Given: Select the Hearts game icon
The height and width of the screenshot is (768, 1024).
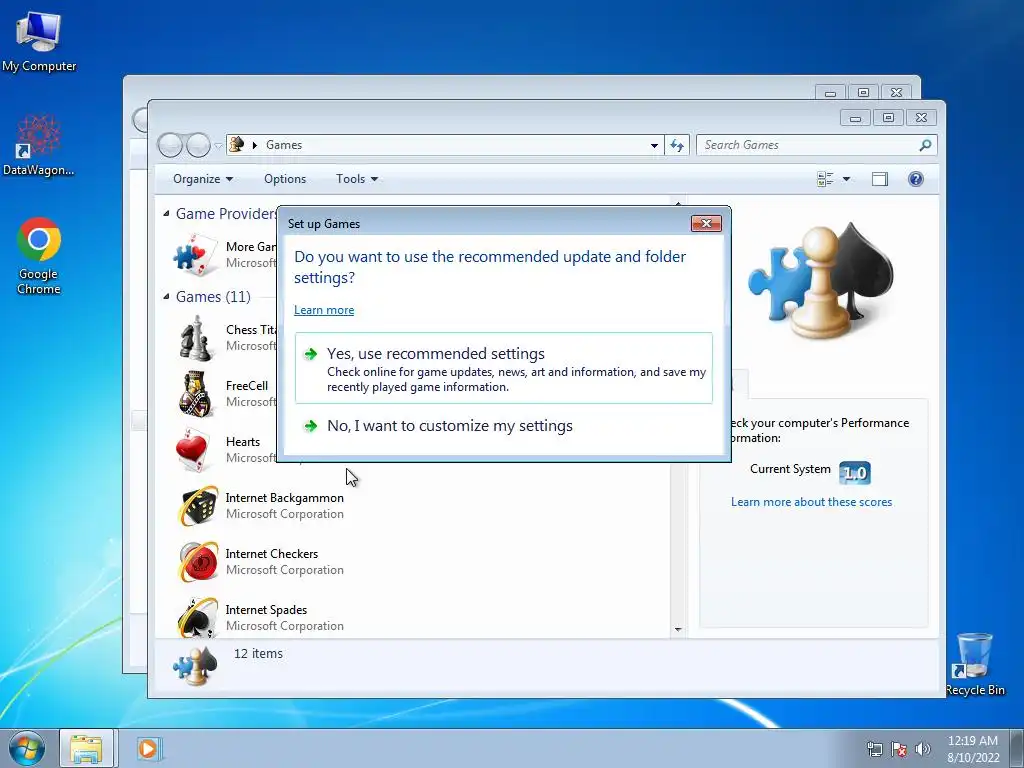Looking at the screenshot, I should 195,450.
